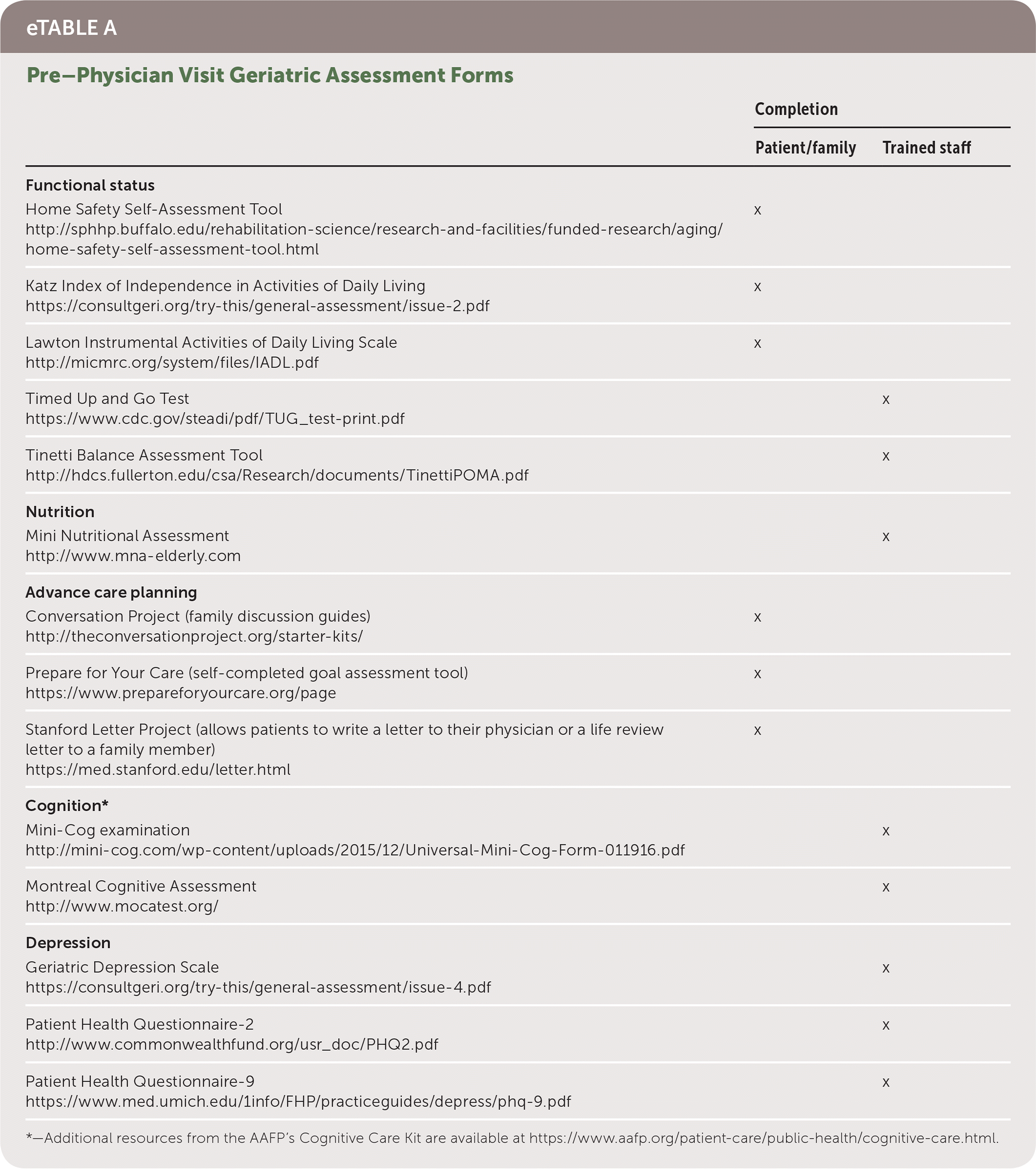
Task: Open the umich.edu phq-9 PDF link
Action: click(x=298, y=1102)
